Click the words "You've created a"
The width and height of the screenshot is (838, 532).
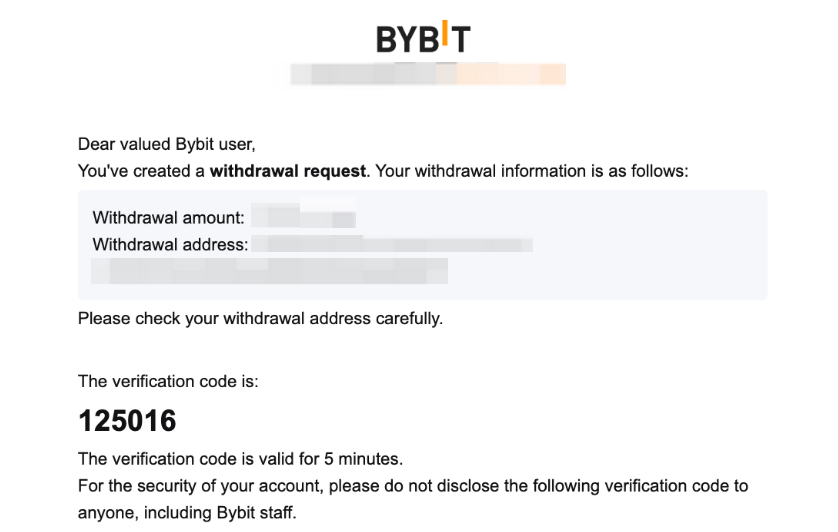141,171
